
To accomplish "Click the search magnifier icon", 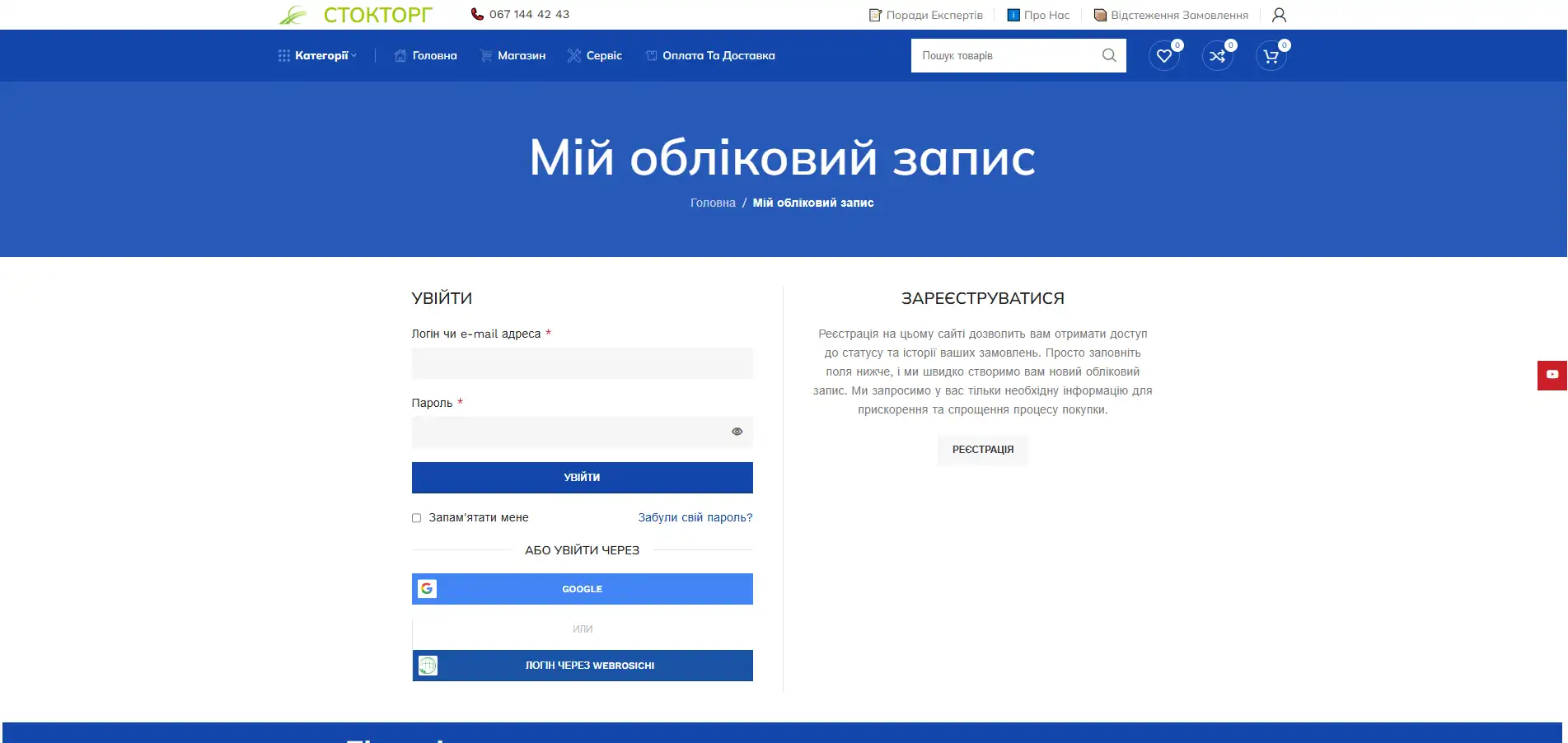I will pos(1109,55).
